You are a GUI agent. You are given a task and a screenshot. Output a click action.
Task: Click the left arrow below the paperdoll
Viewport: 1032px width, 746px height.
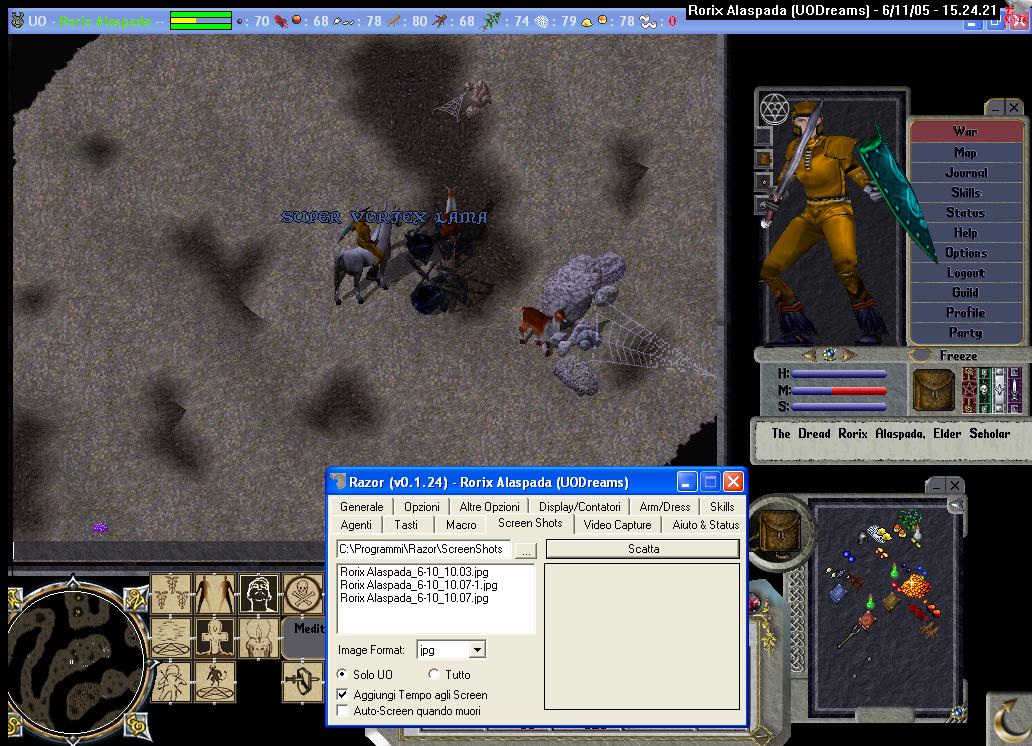coord(810,355)
